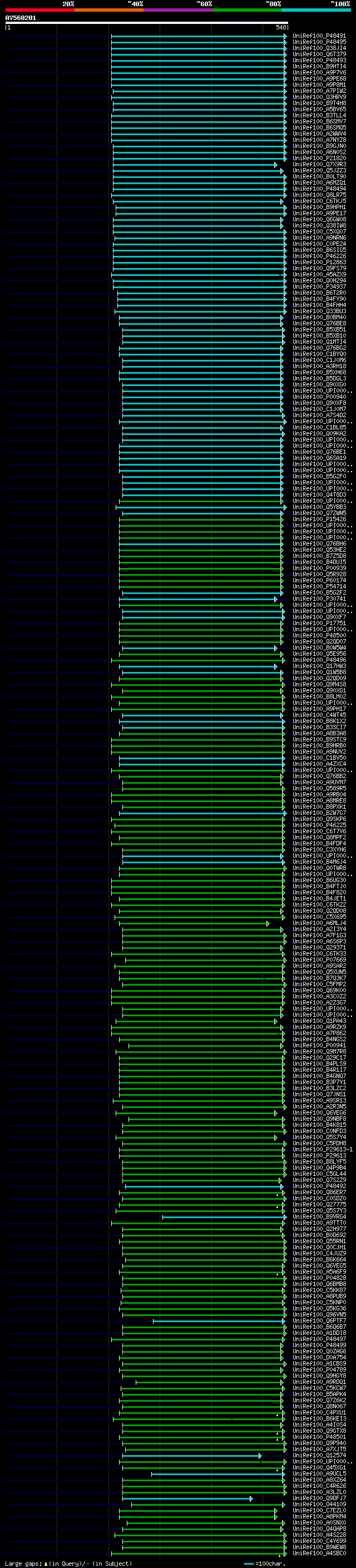Select hit label UniRef100_P48494
The height and width of the screenshot is (1568, 356).
pos(319,189)
